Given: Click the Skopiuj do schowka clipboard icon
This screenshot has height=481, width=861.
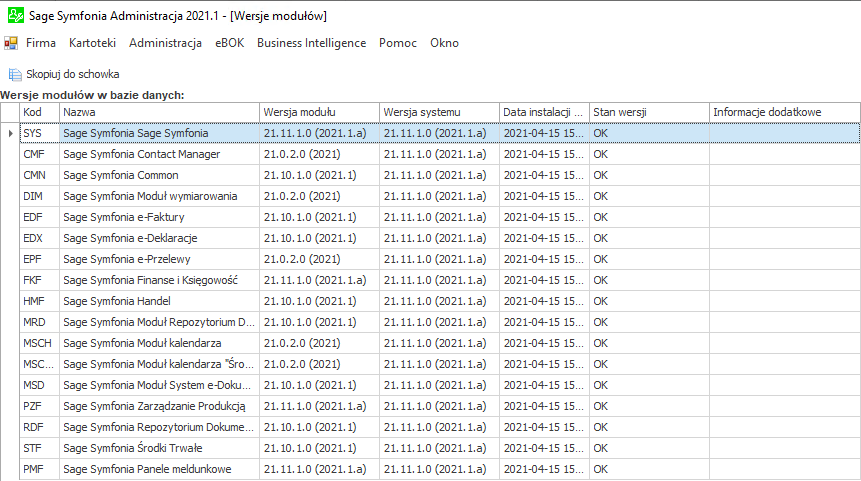Looking at the screenshot, I should coord(15,74).
